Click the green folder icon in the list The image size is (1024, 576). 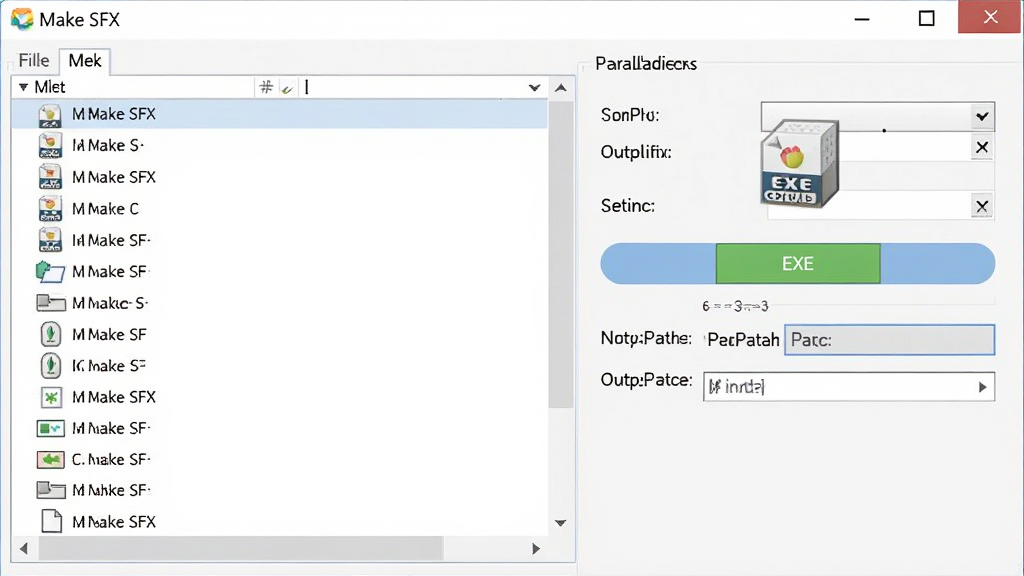50,271
